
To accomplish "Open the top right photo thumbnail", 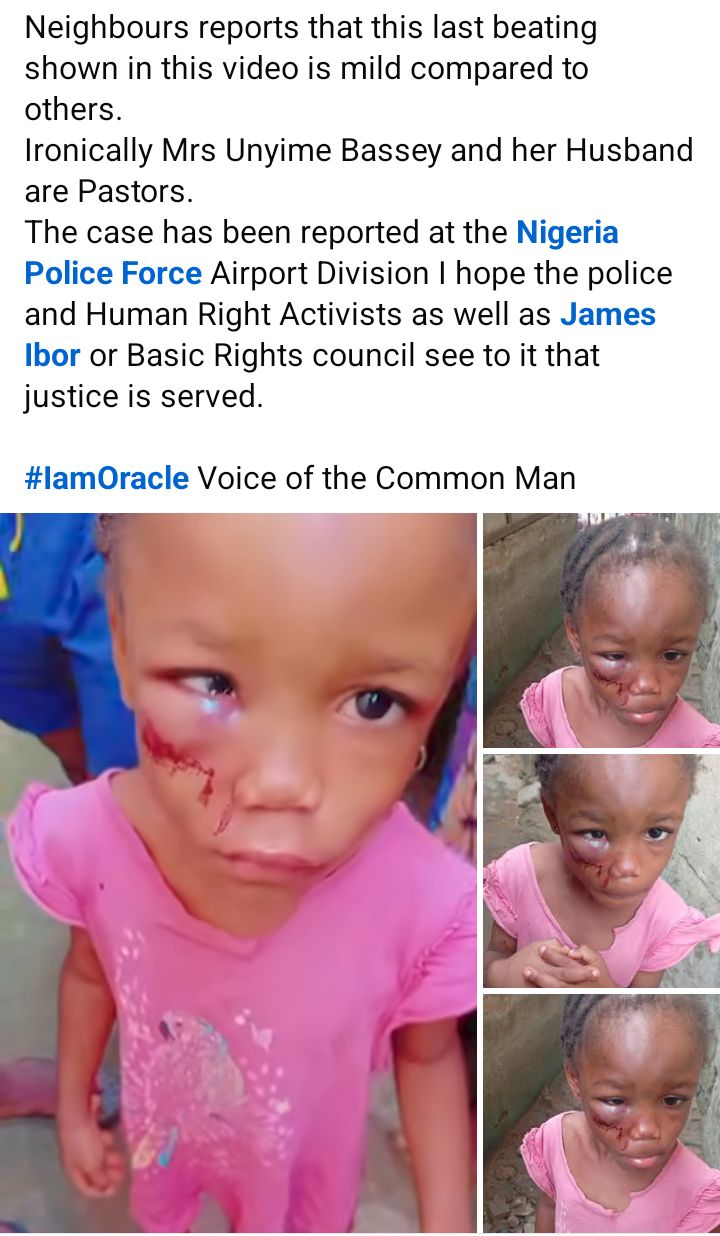I will pos(601,630).
